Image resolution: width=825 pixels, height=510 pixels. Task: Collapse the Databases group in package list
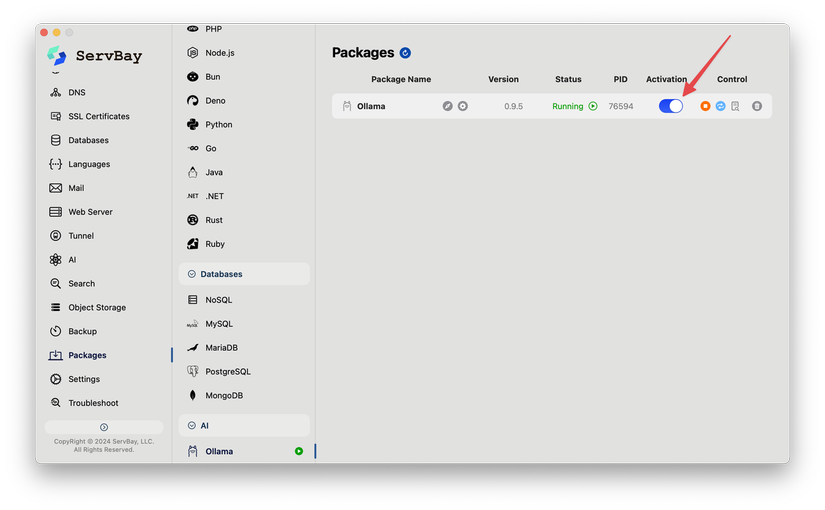pyautogui.click(x=244, y=274)
